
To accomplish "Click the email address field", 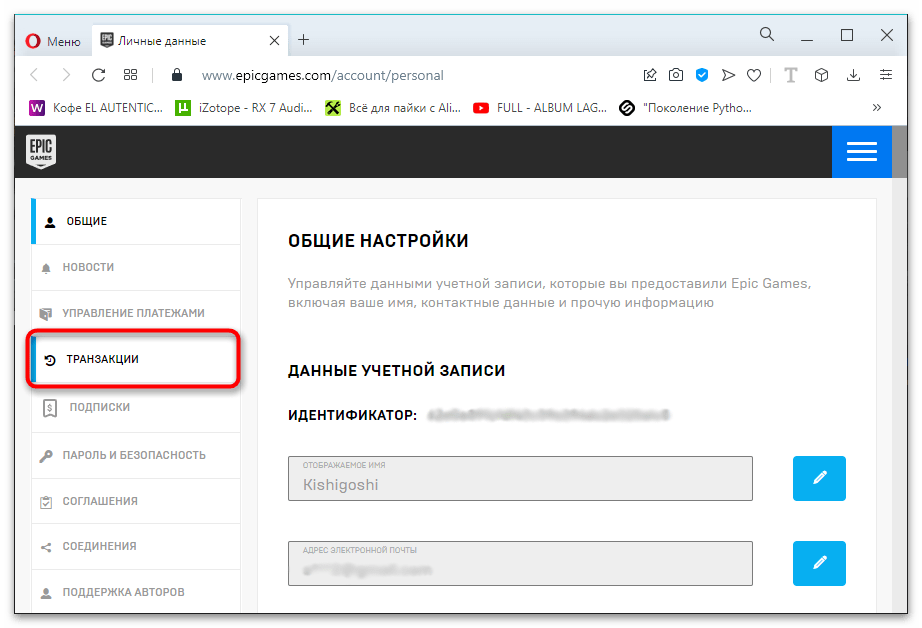I will pyautogui.click(x=520, y=563).
